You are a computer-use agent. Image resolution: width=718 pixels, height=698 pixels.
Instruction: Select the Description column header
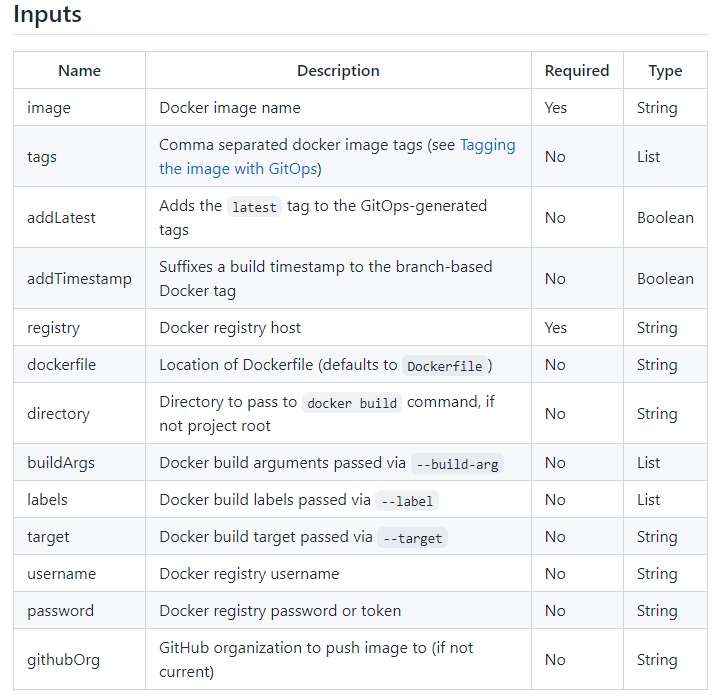coord(338,71)
